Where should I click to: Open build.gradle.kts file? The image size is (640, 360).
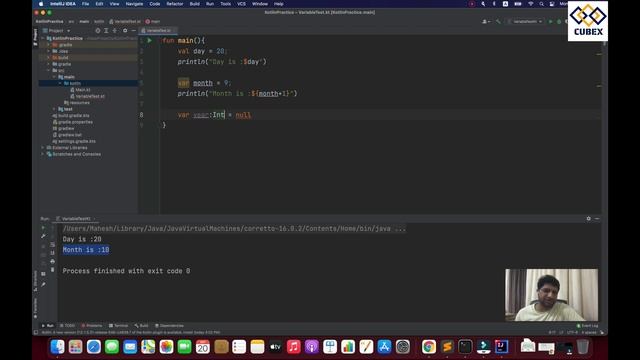pos(71,116)
